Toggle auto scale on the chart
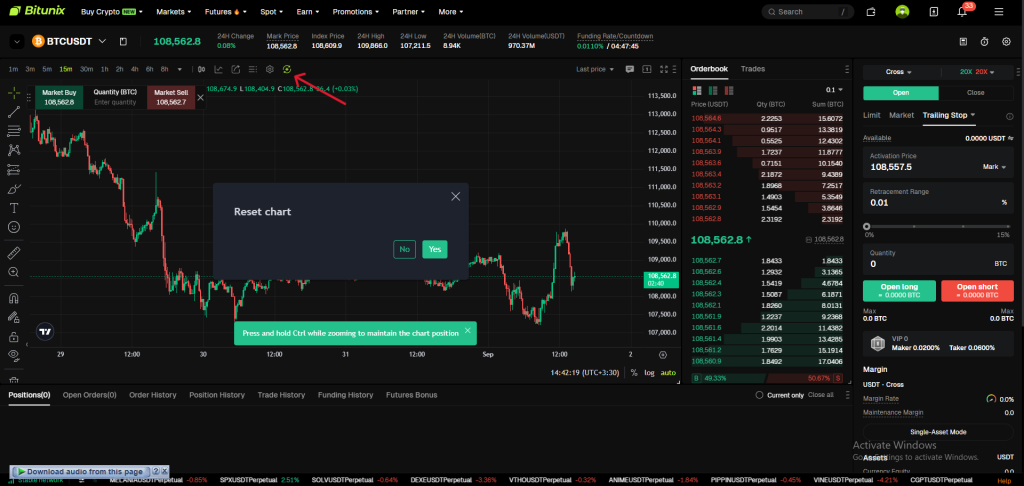 [x=668, y=373]
